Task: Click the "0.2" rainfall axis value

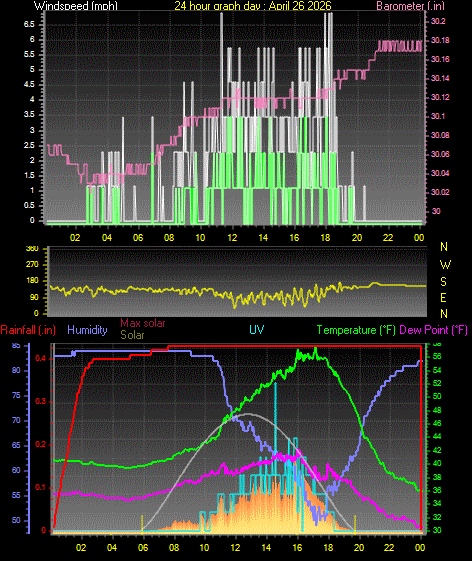Action: (x=41, y=444)
